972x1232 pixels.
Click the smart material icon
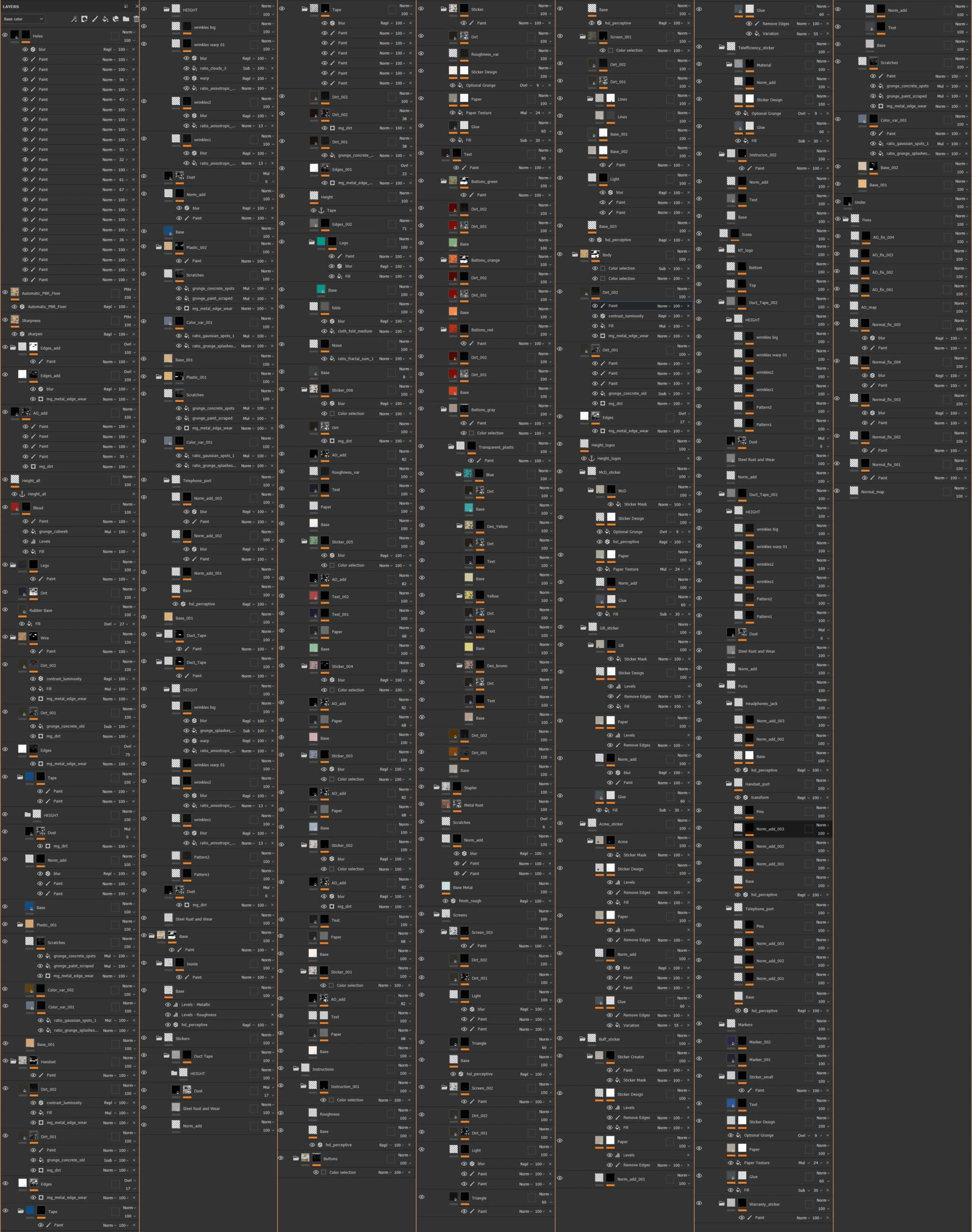pos(115,19)
